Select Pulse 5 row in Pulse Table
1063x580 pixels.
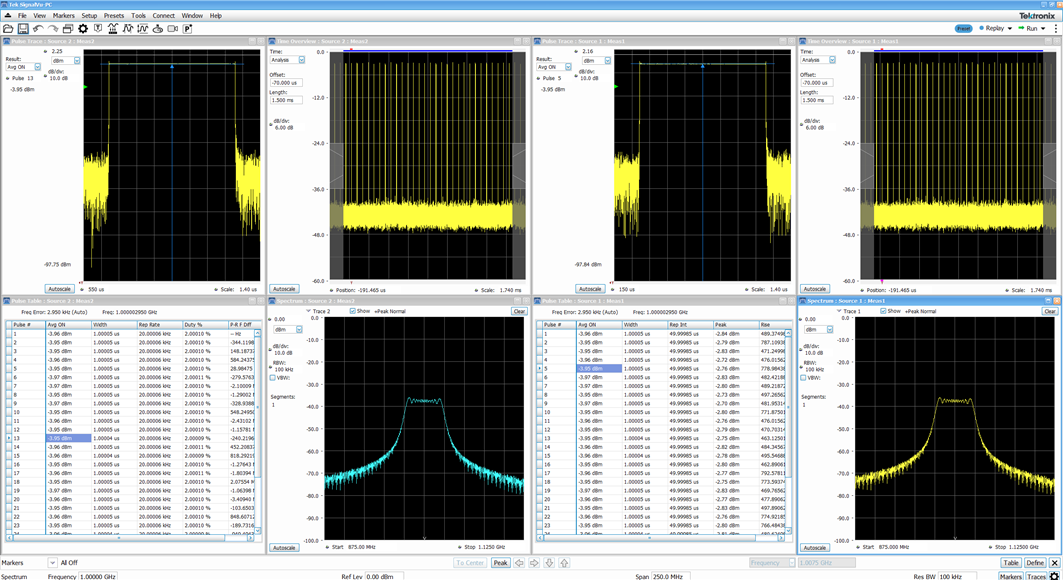pyautogui.click(x=560, y=368)
